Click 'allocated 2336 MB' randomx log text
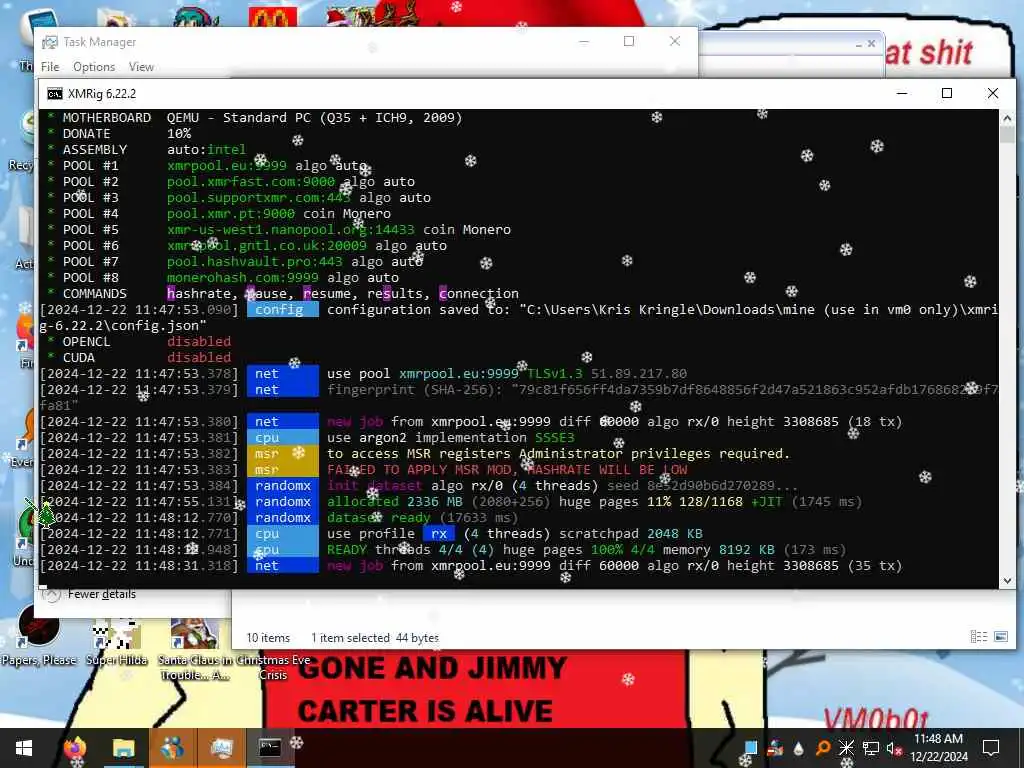Image resolution: width=1024 pixels, height=768 pixels. coord(394,502)
